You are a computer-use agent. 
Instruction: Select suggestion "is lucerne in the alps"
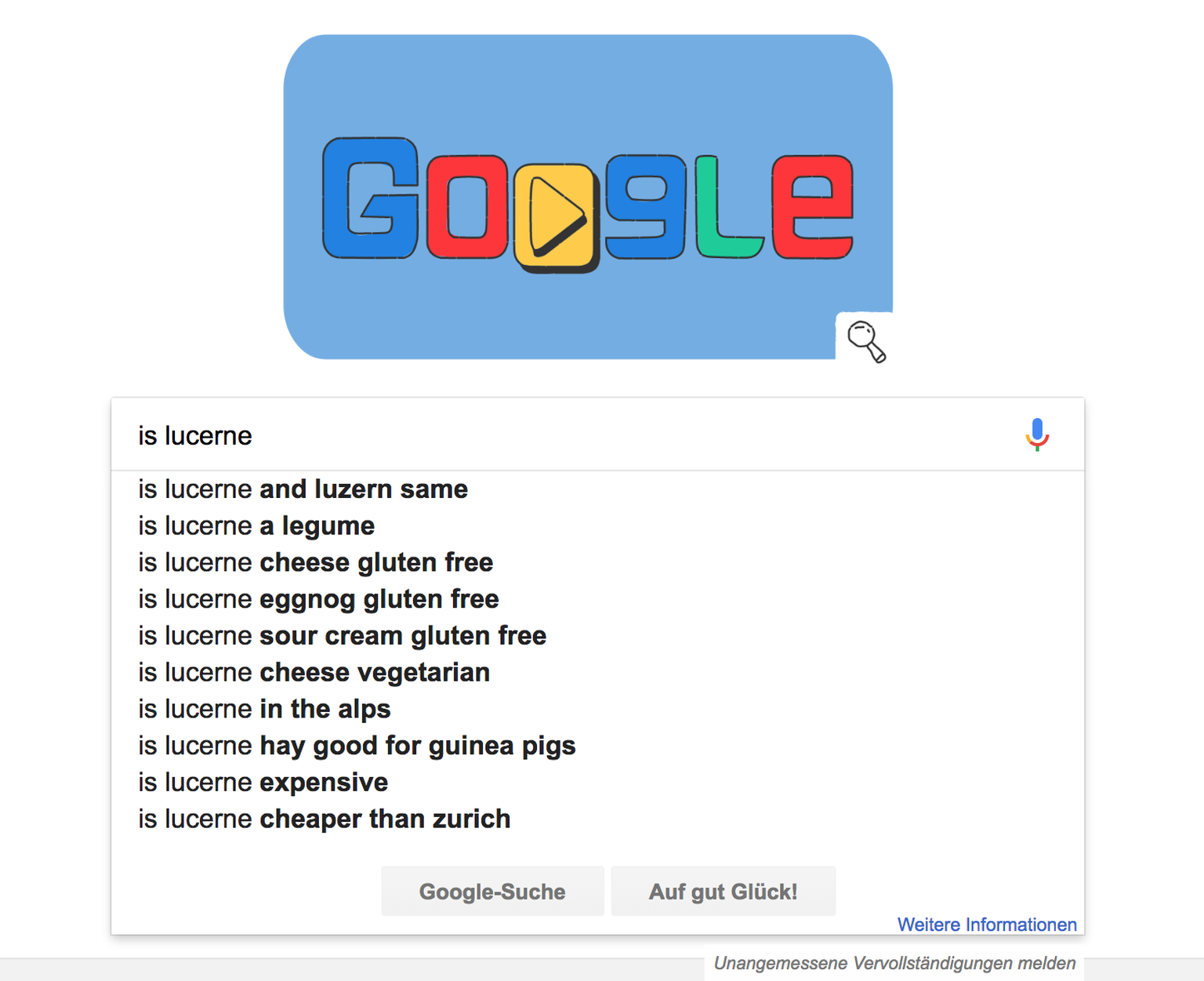(x=265, y=710)
